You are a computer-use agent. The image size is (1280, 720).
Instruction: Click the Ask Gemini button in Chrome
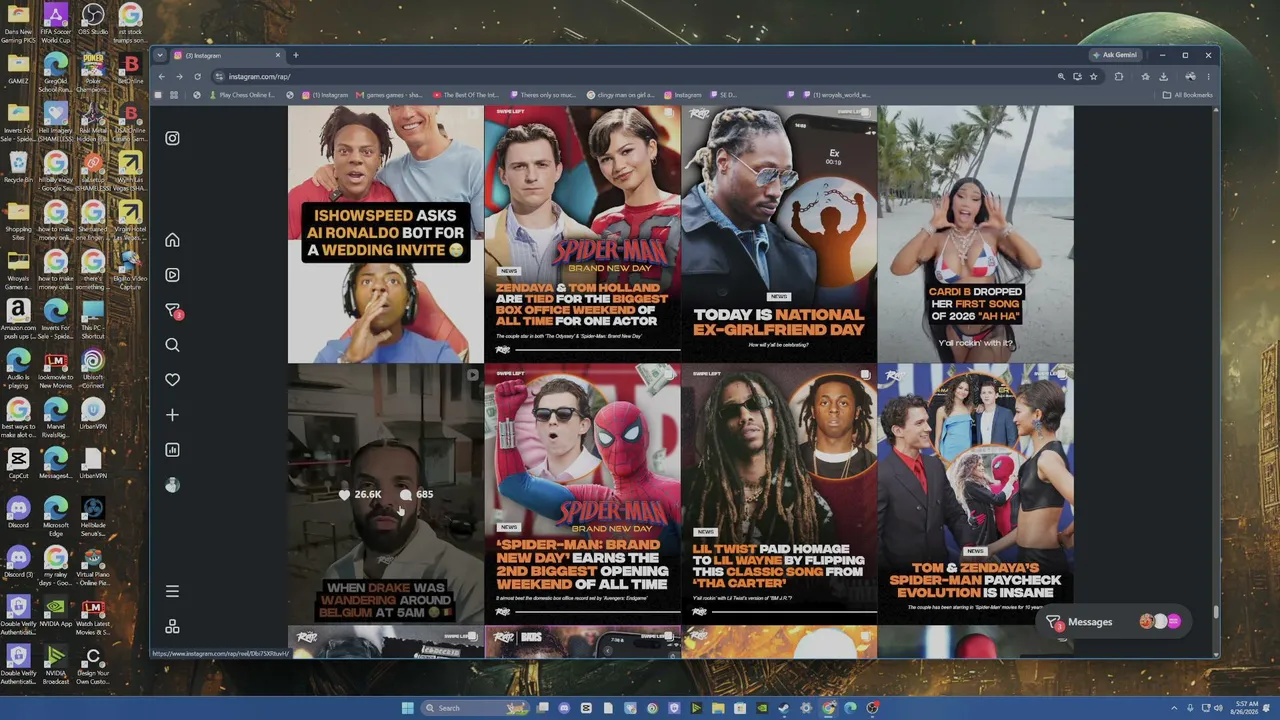[x=1115, y=55]
